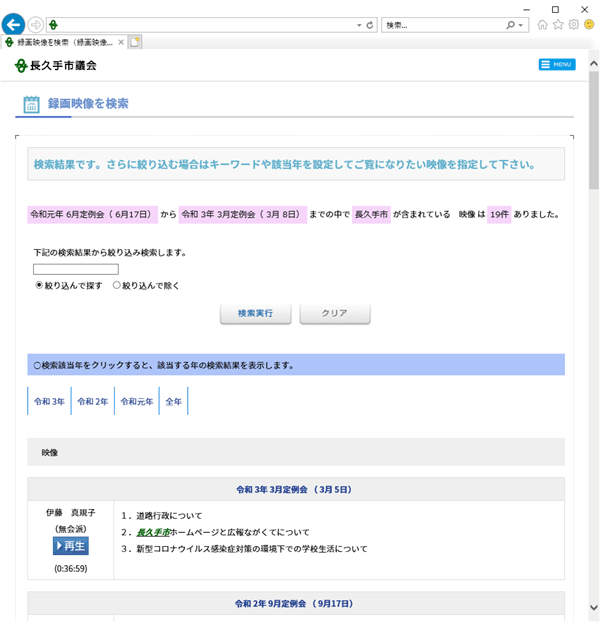Expand the address bar dropdown arrow
The width and height of the screenshot is (600, 622).
(x=359, y=25)
